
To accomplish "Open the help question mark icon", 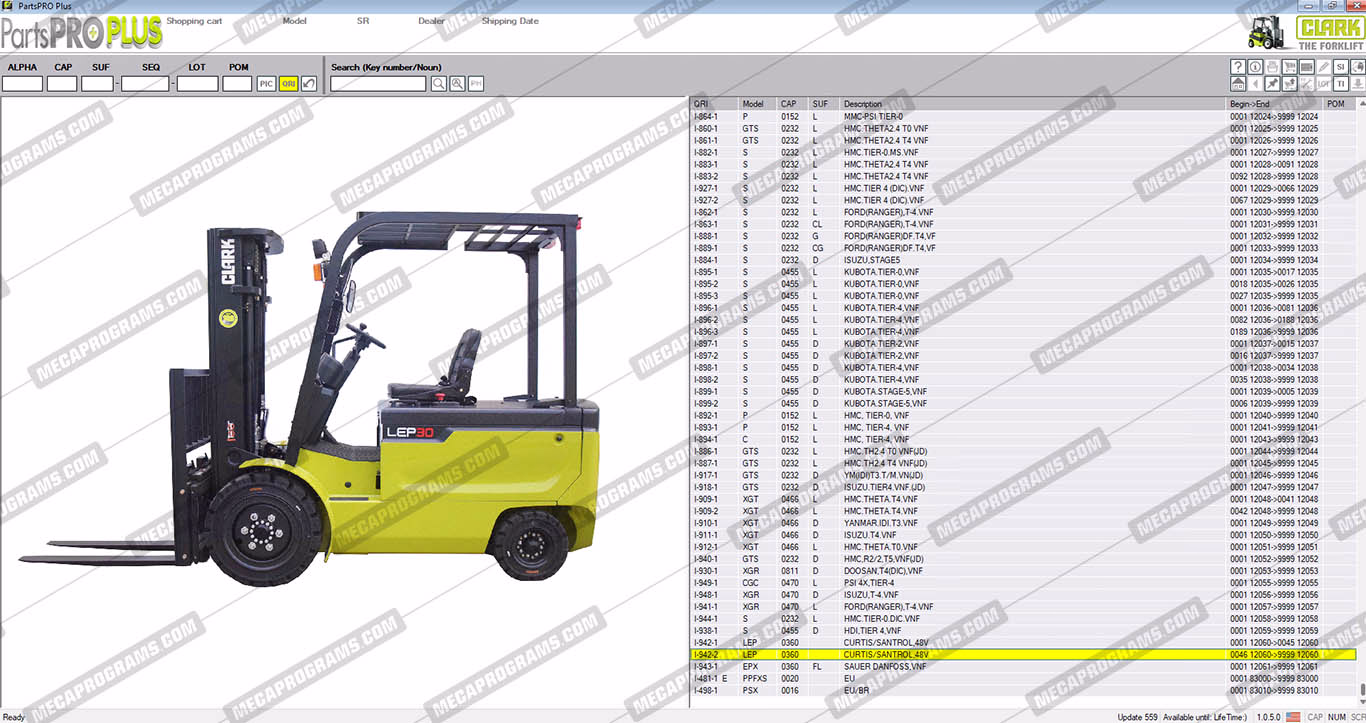I will [x=1238, y=67].
